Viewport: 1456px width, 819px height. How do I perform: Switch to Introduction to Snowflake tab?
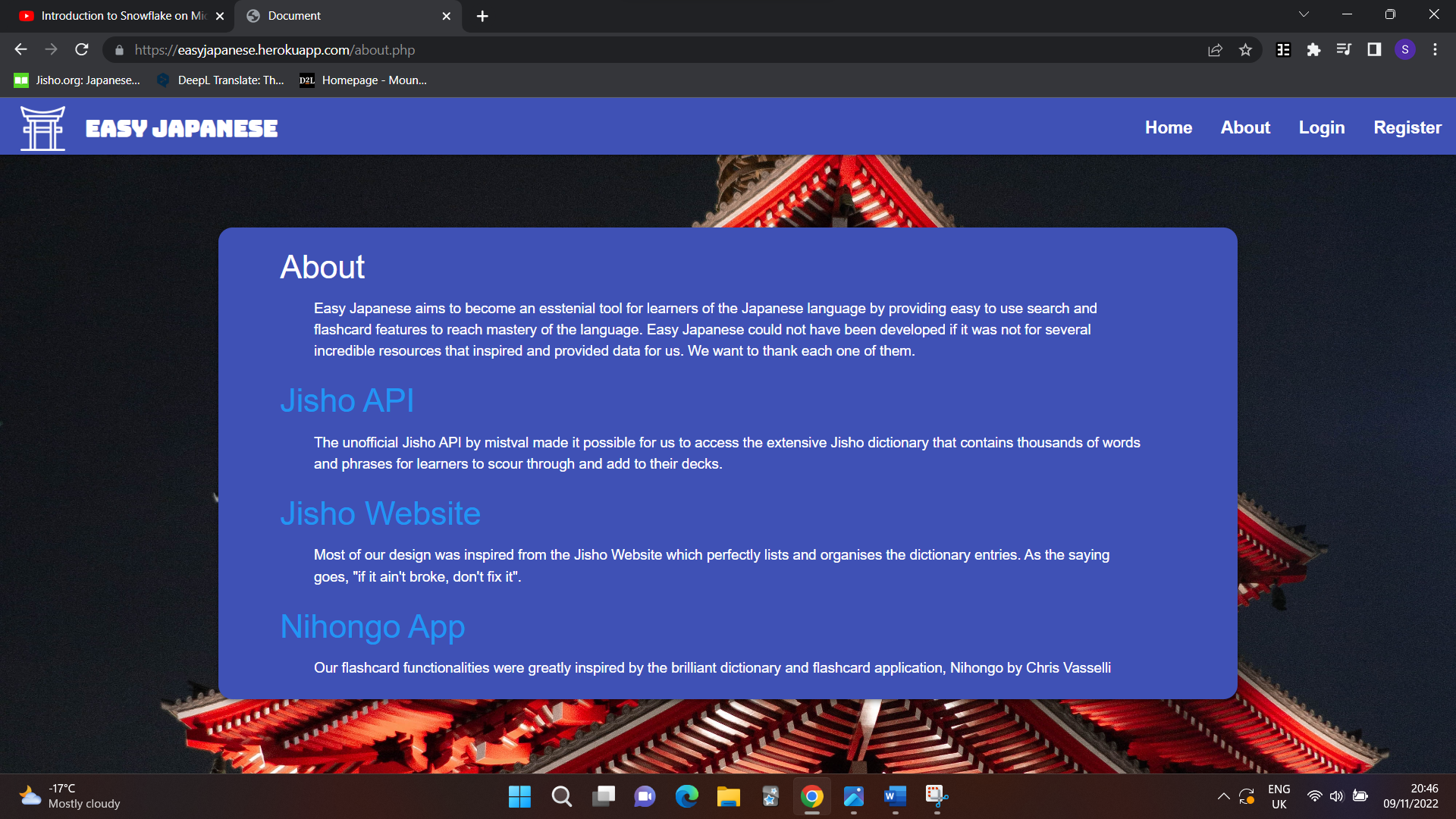118,16
